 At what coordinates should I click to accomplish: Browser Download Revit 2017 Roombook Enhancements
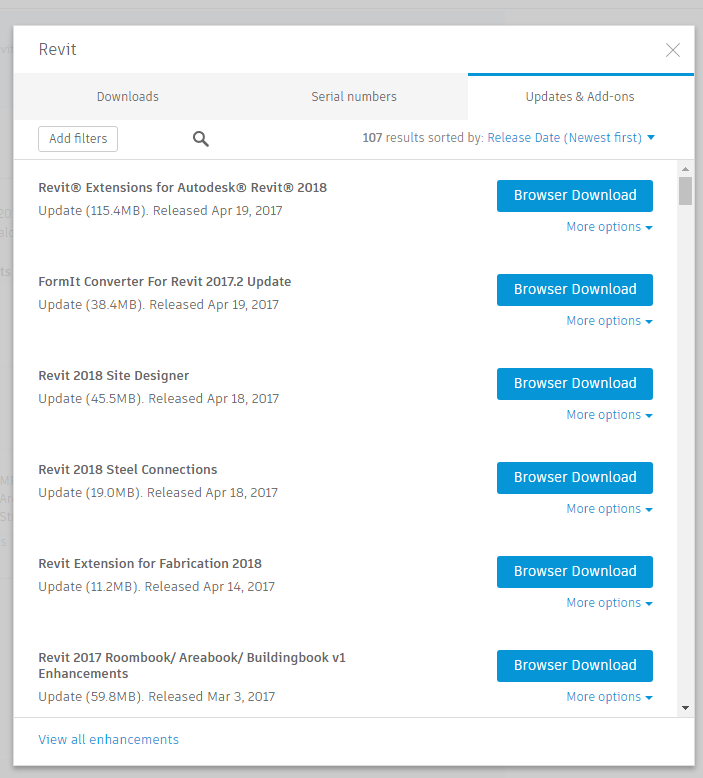[575, 666]
